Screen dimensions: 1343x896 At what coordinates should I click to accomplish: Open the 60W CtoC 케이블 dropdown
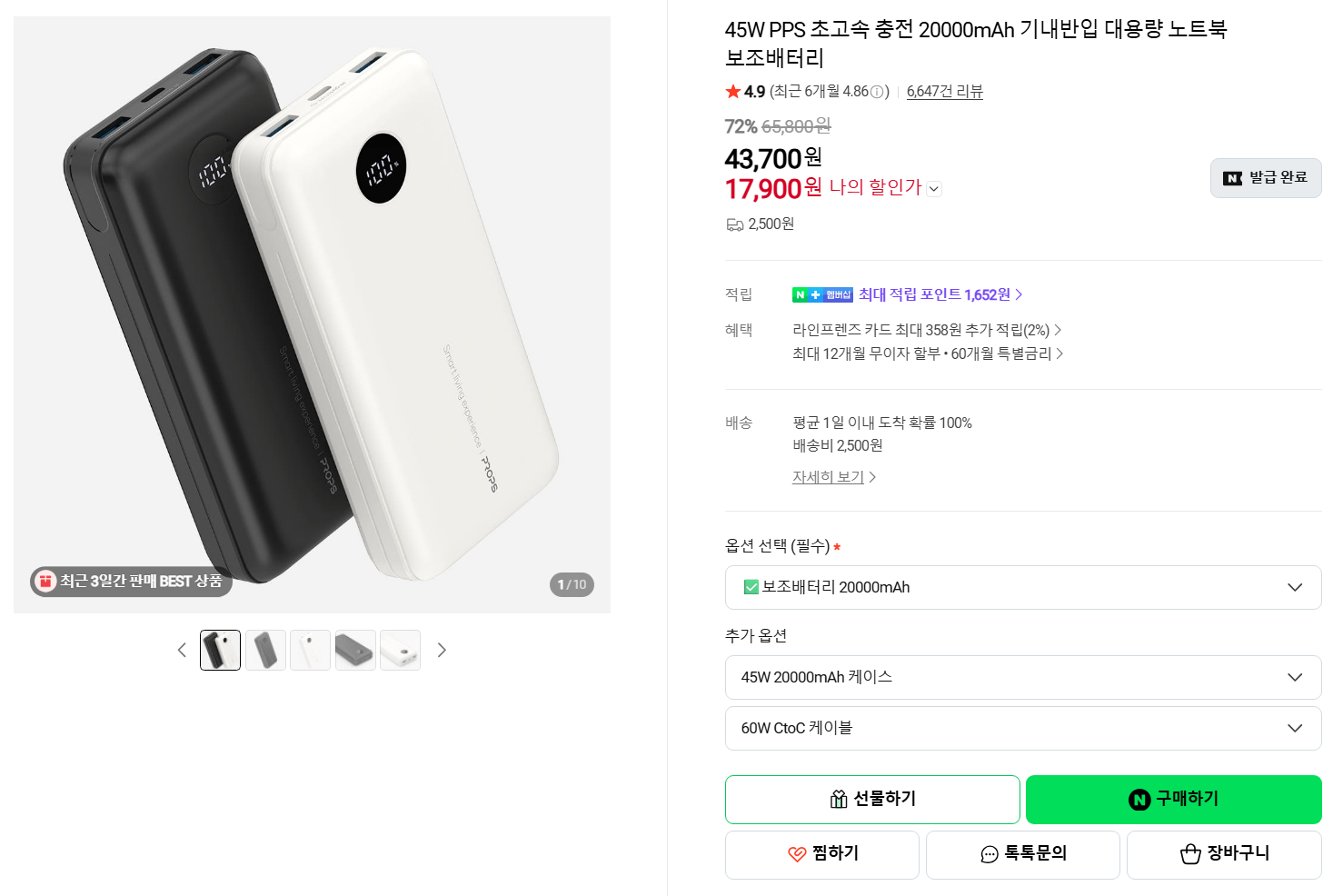click(1023, 728)
